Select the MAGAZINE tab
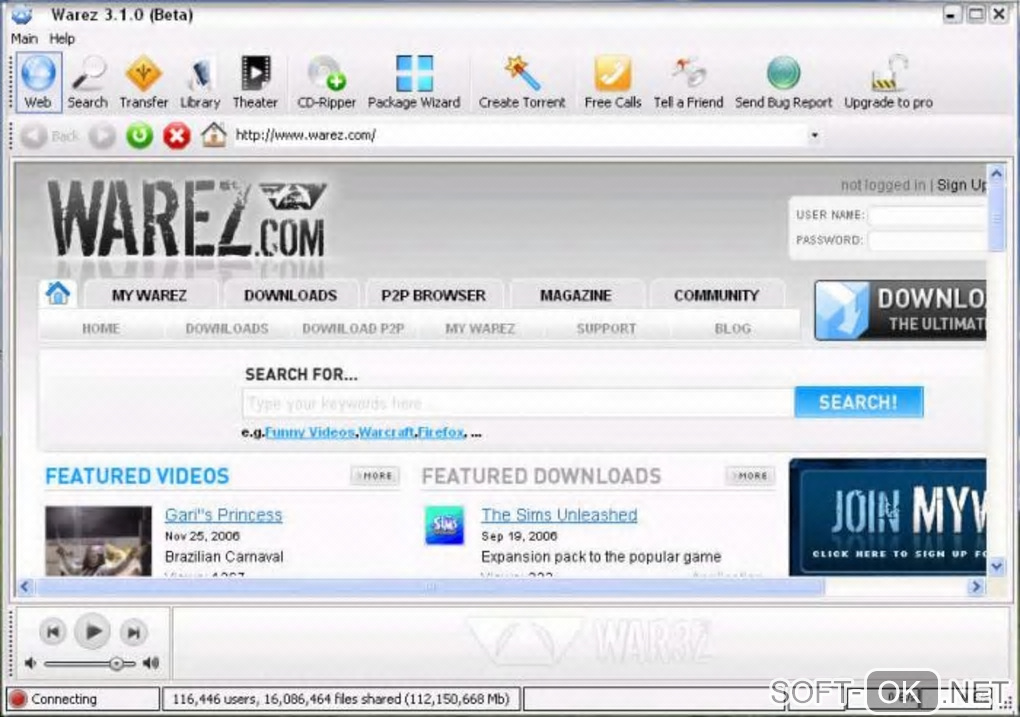1020x717 pixels. pyautogui.click(x=576, y=295)
